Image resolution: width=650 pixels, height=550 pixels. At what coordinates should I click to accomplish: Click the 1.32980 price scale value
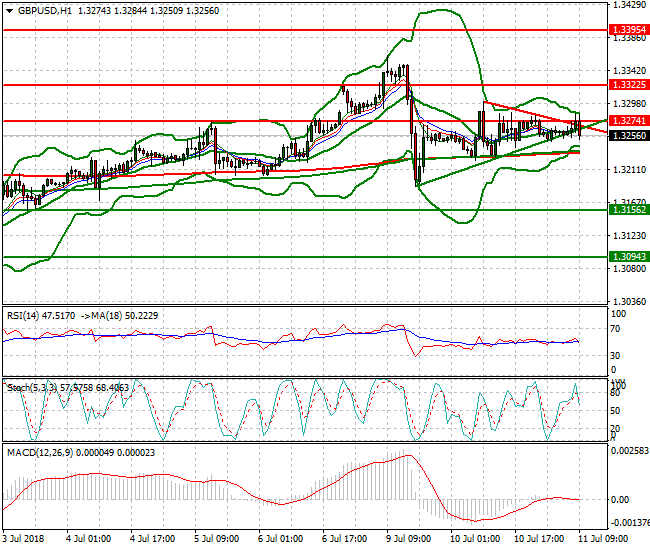(629, 104)
